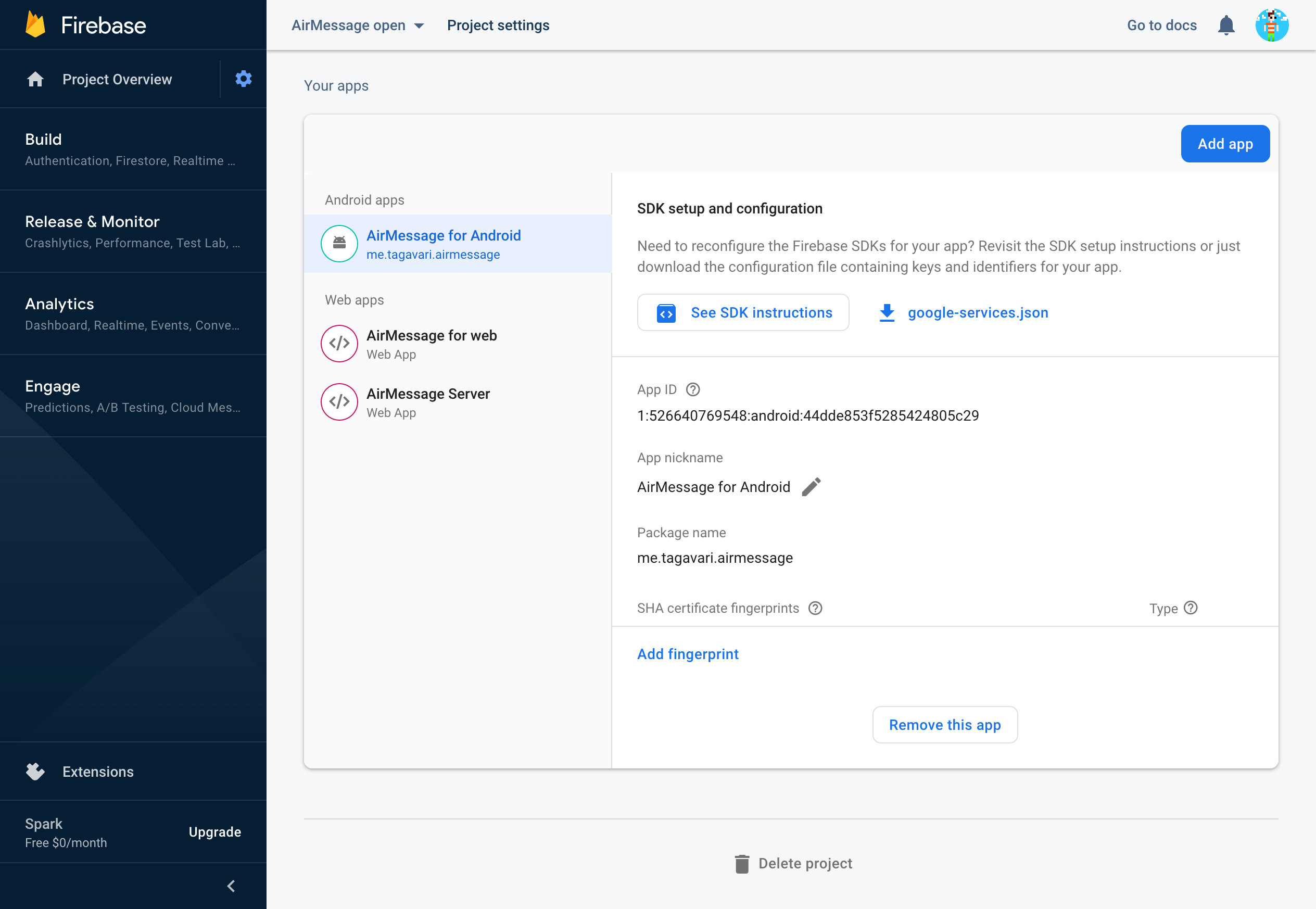Collapse the sidebar with chevron arrow
This screenshot has width=1316, height=909.
231,886
